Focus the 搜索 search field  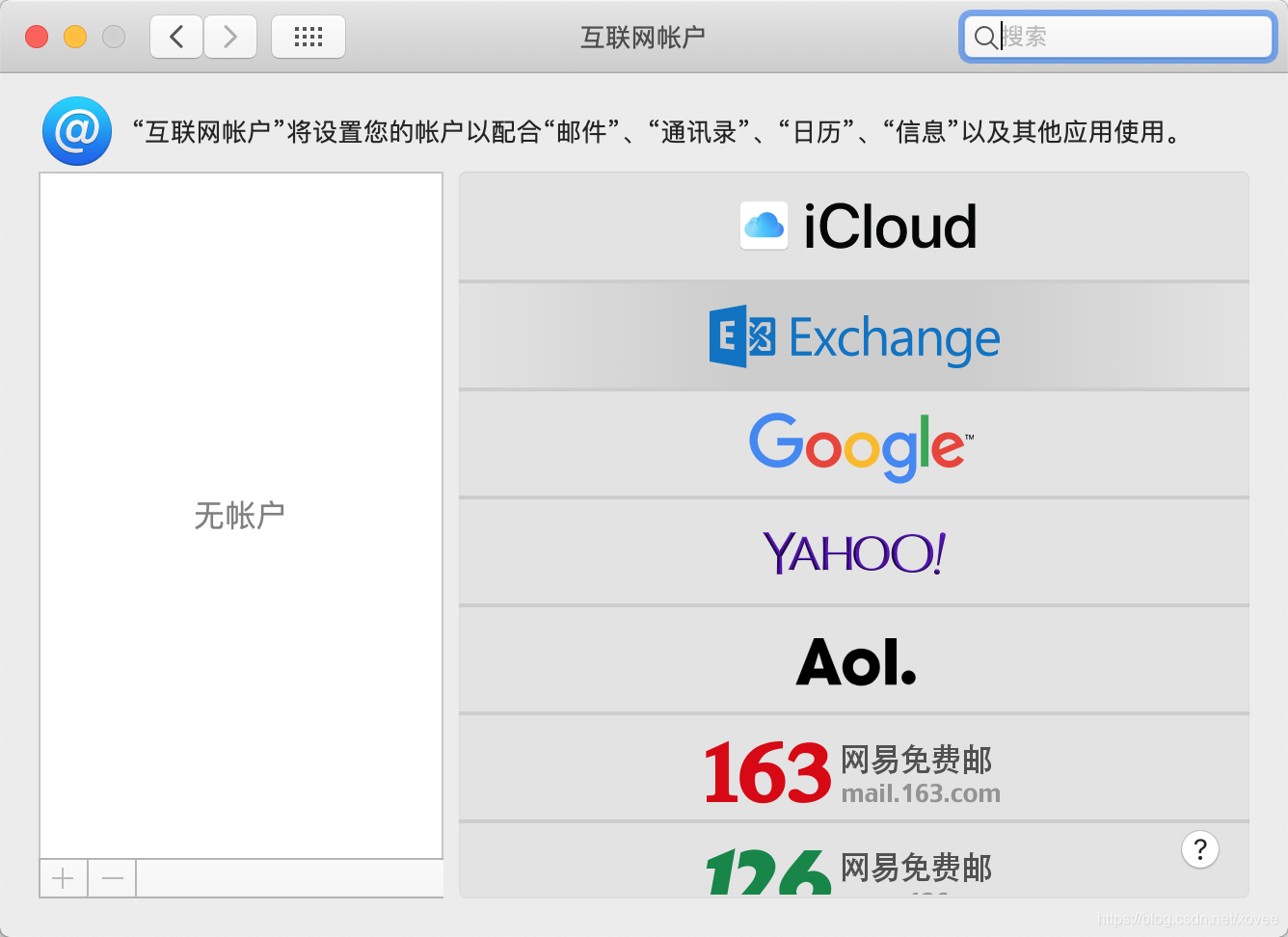tap(1118, 38)
